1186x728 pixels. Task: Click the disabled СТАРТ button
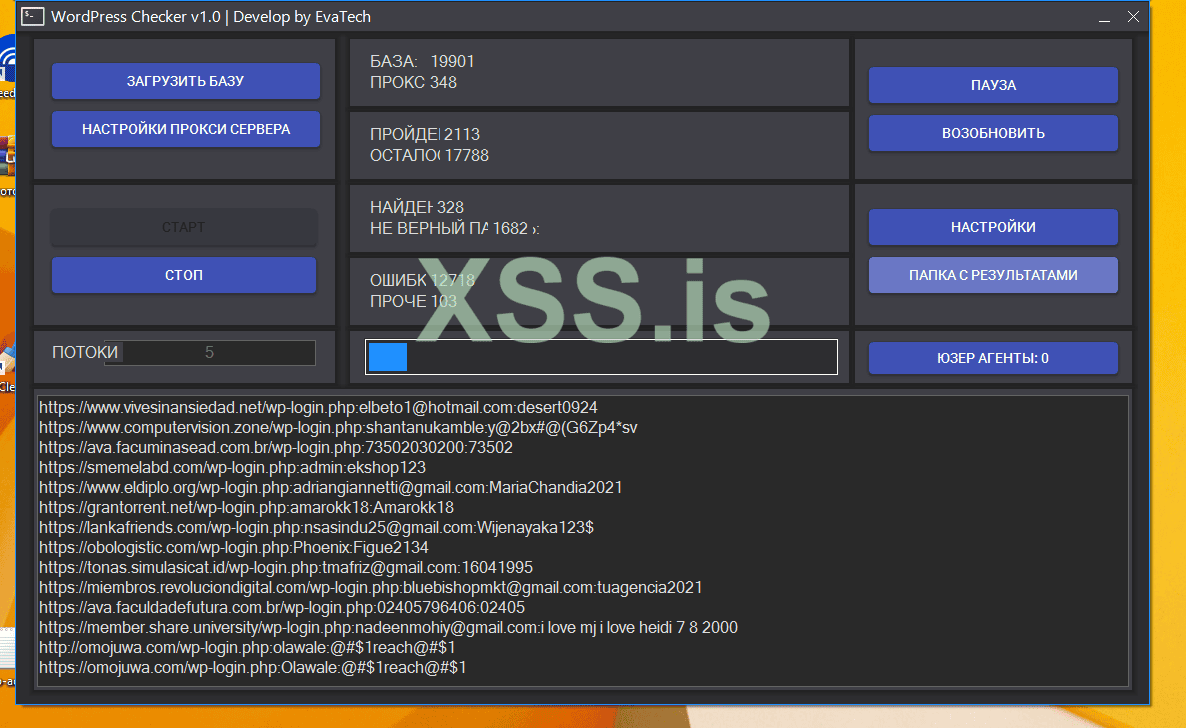click(x=184, y=227)
